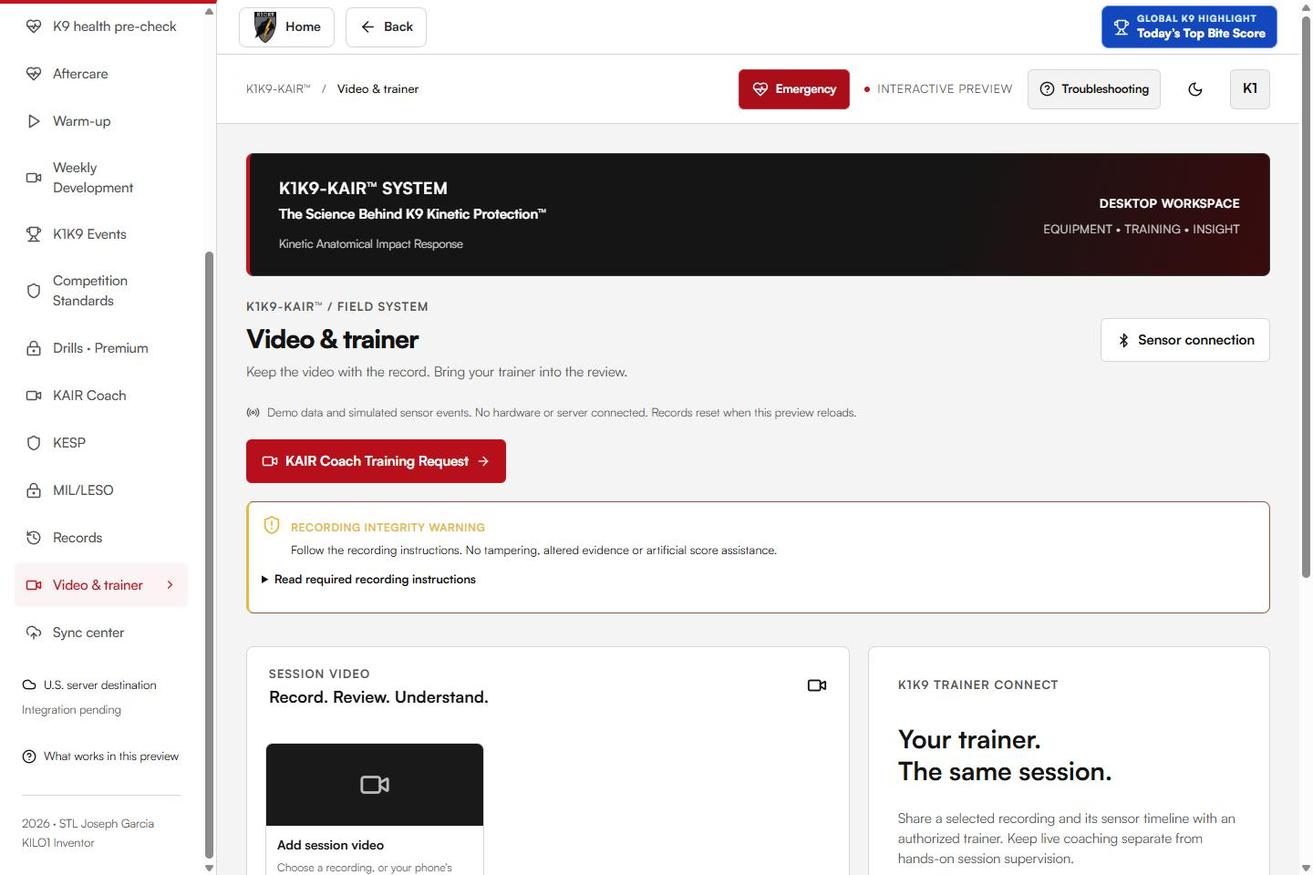Open Troubleshooting help
Viewport: 1313px width, 875px height.
click(x=1094, y=89)
